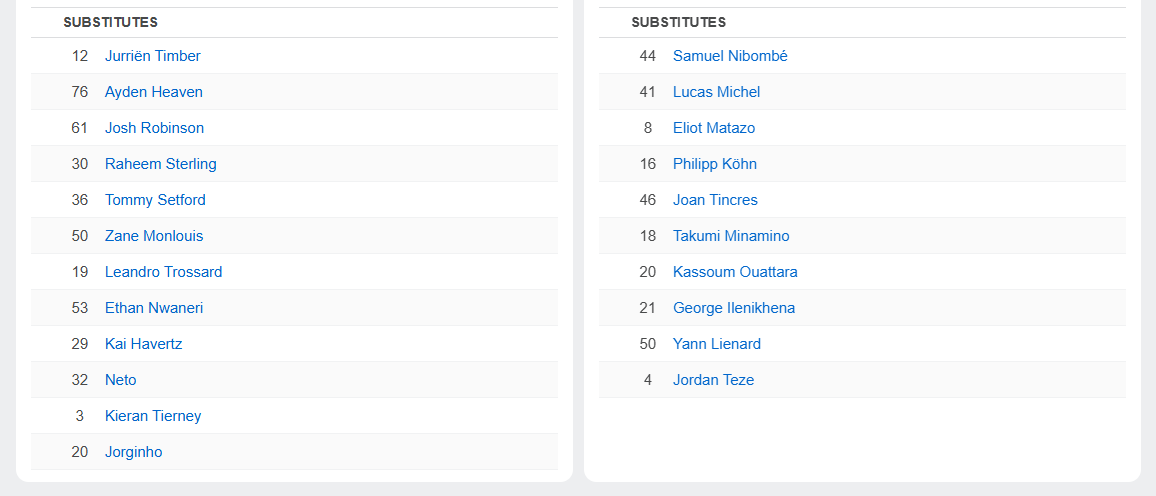
Task: Open Lucas Michel's profile
Action: click(716, 92)
